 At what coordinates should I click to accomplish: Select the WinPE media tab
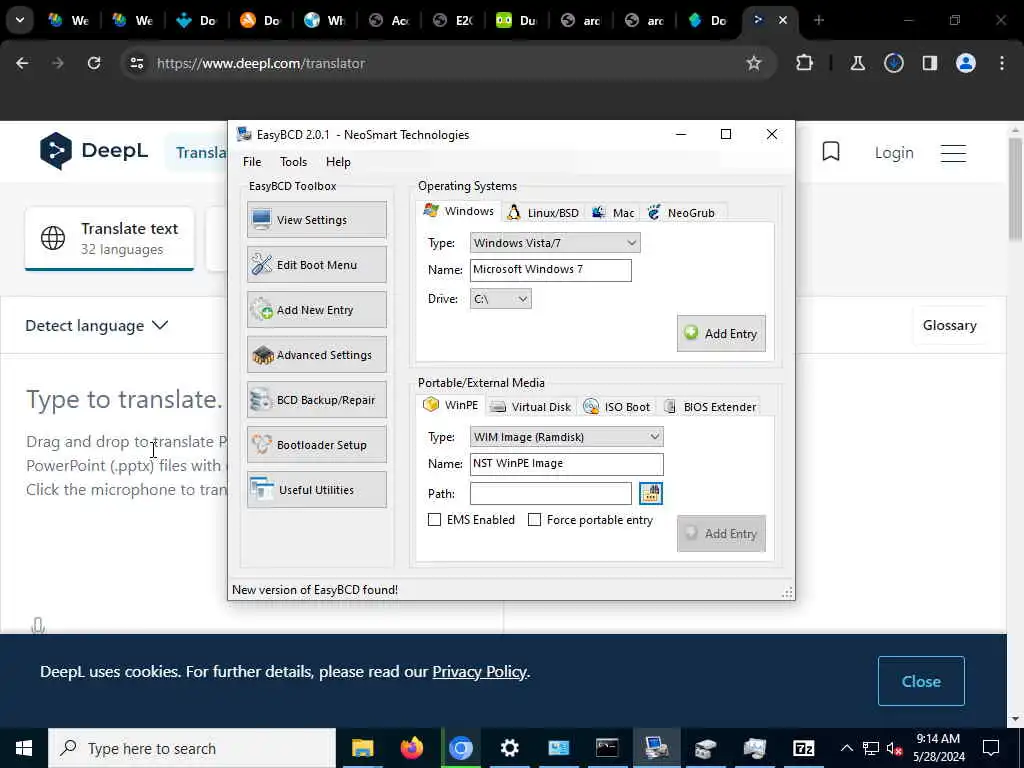click(451, 405)
